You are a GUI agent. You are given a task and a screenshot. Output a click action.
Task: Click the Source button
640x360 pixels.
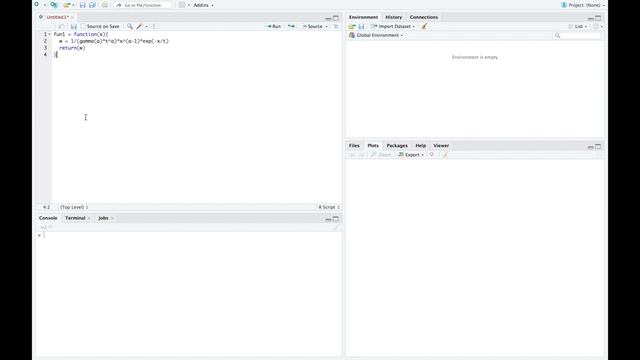click(312, 27)
